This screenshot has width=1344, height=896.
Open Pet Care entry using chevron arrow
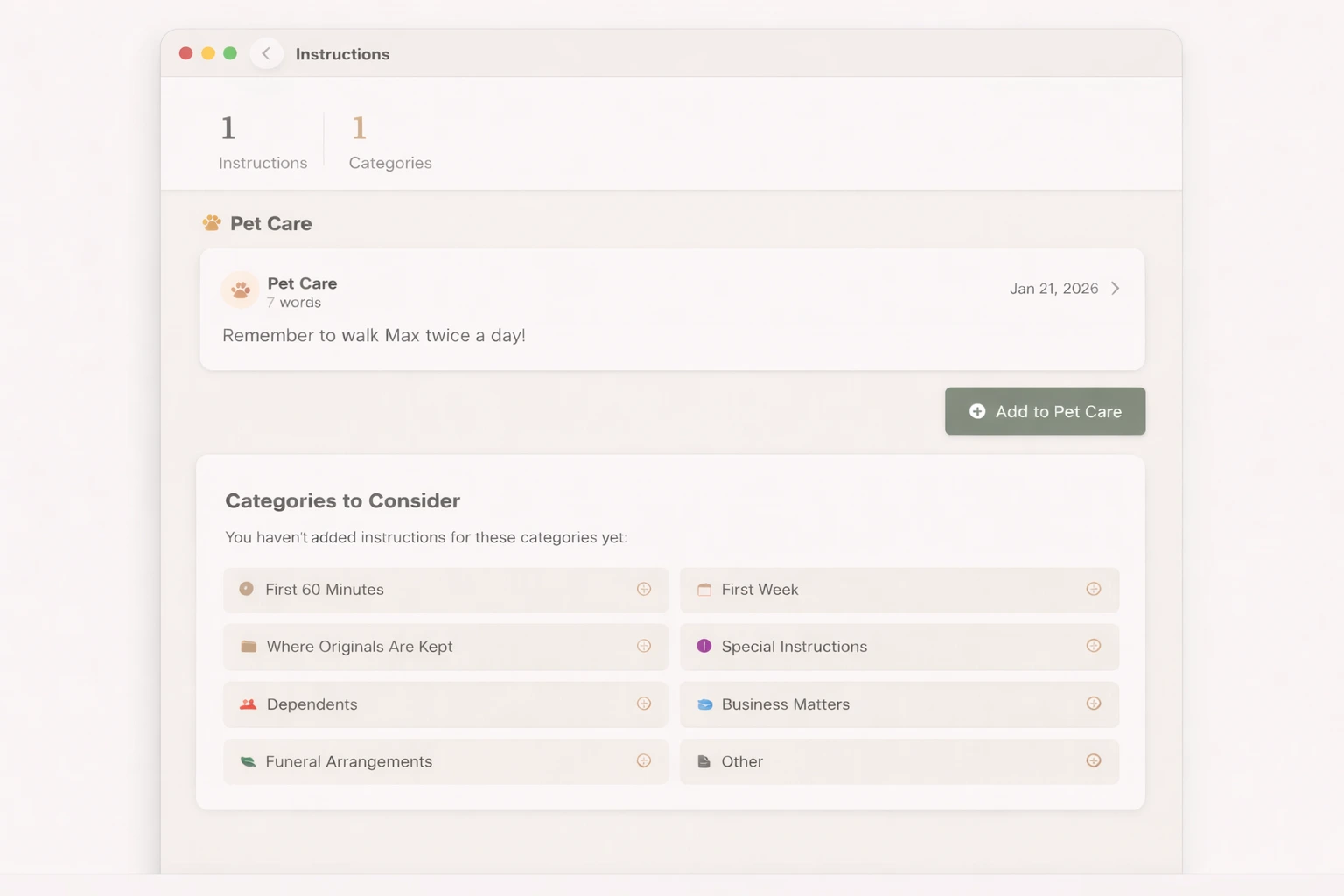coord(1116,289)
